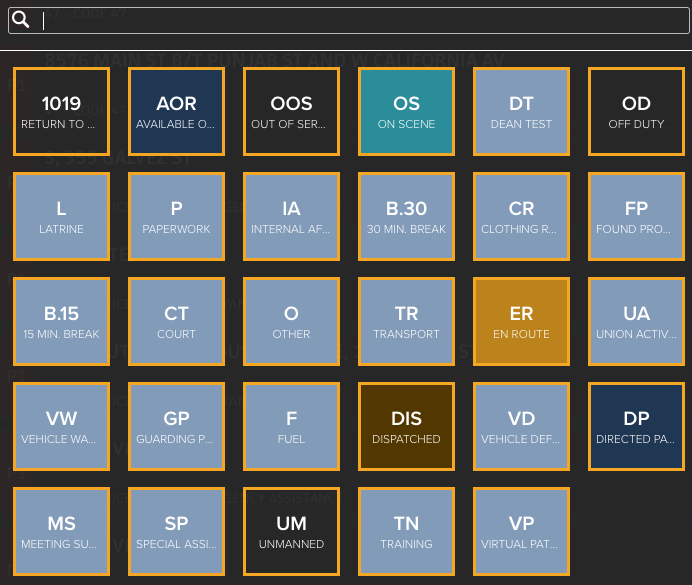Set status to ER En Route
Image resolution: width=692 pixels, height=585 pixels.
click(x=521, y=322)
